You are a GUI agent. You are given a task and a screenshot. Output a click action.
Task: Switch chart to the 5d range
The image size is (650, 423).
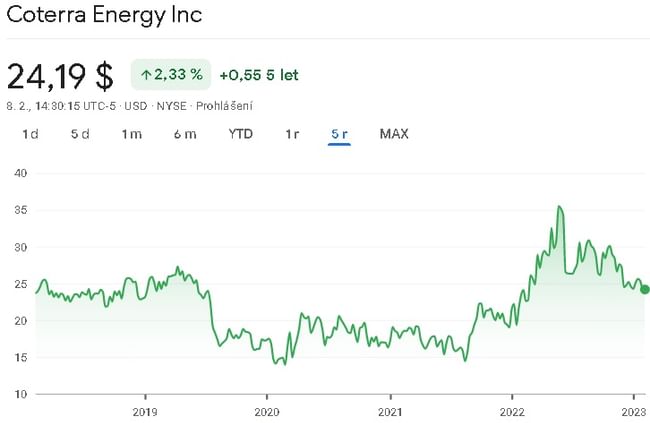(x=80, y=134)
